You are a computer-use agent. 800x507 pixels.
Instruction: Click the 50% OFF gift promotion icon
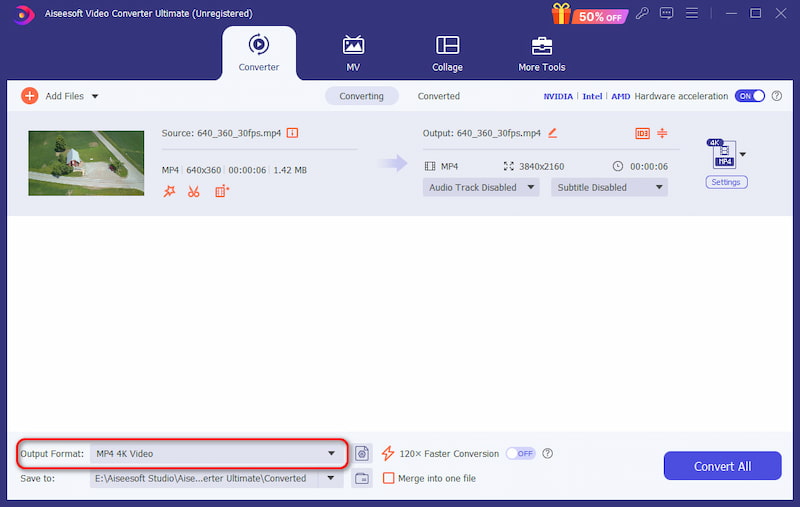pos(589,14)
